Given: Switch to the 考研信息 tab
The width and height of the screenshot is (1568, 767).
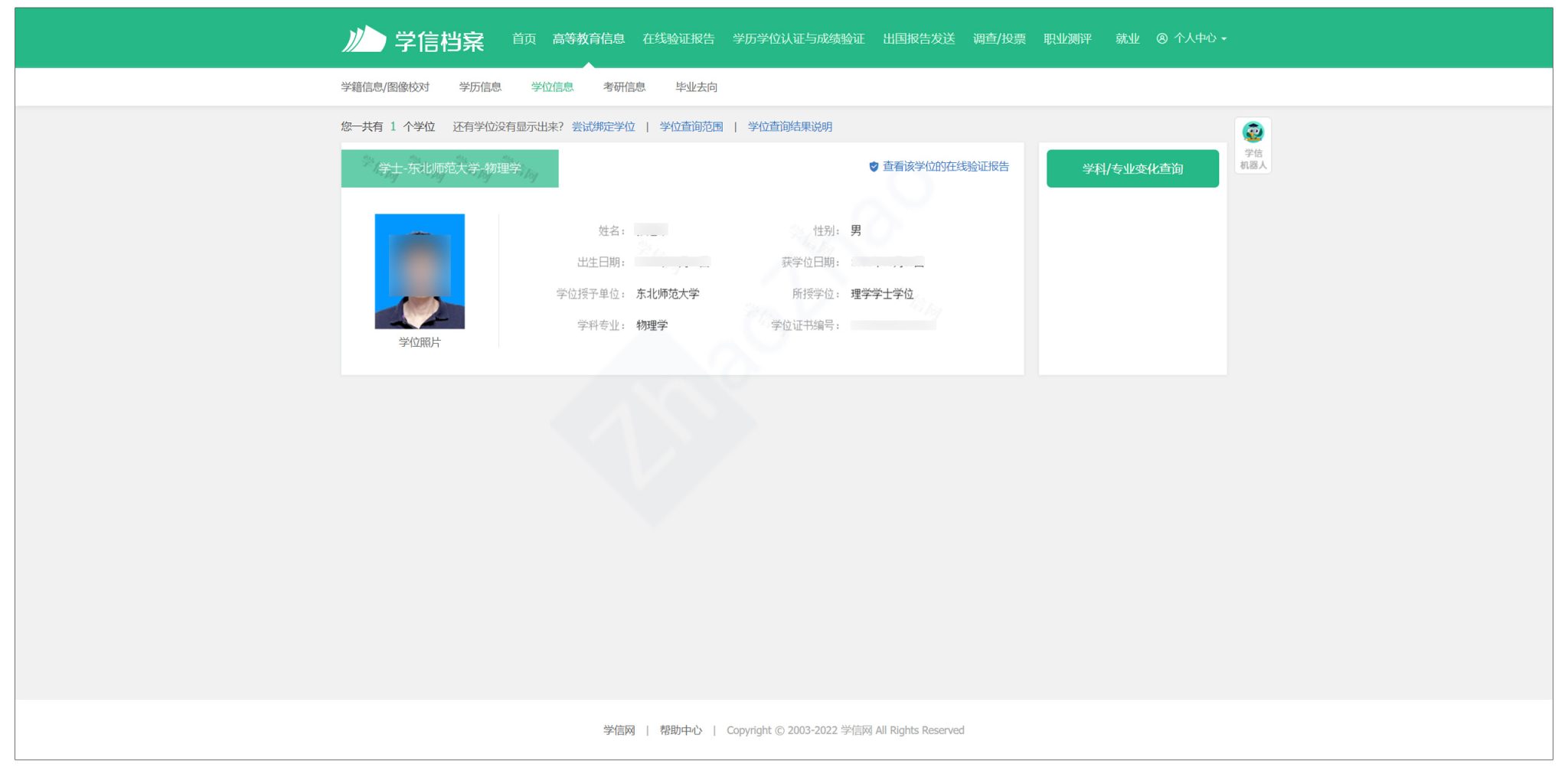Looking at the screenshot, I should point(623,86).
